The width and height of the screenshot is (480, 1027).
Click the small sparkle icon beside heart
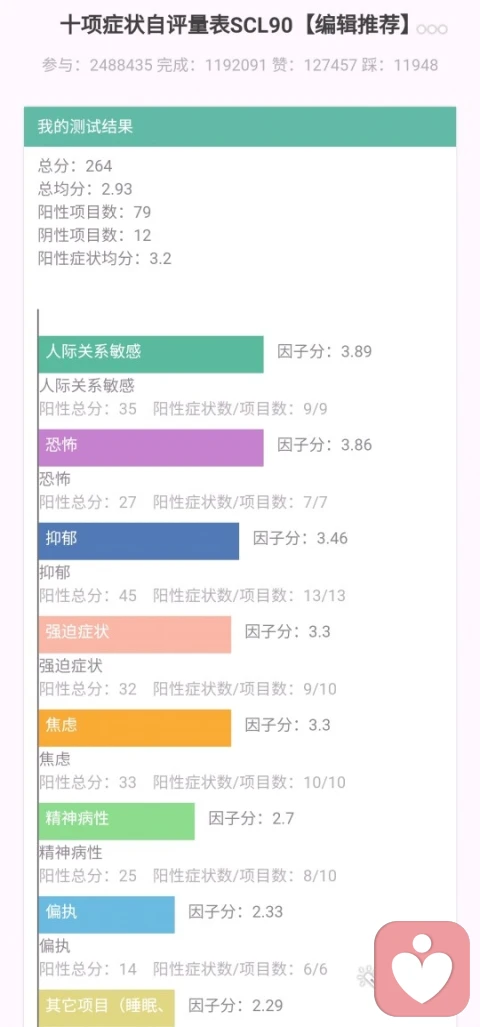pos(365,977)
